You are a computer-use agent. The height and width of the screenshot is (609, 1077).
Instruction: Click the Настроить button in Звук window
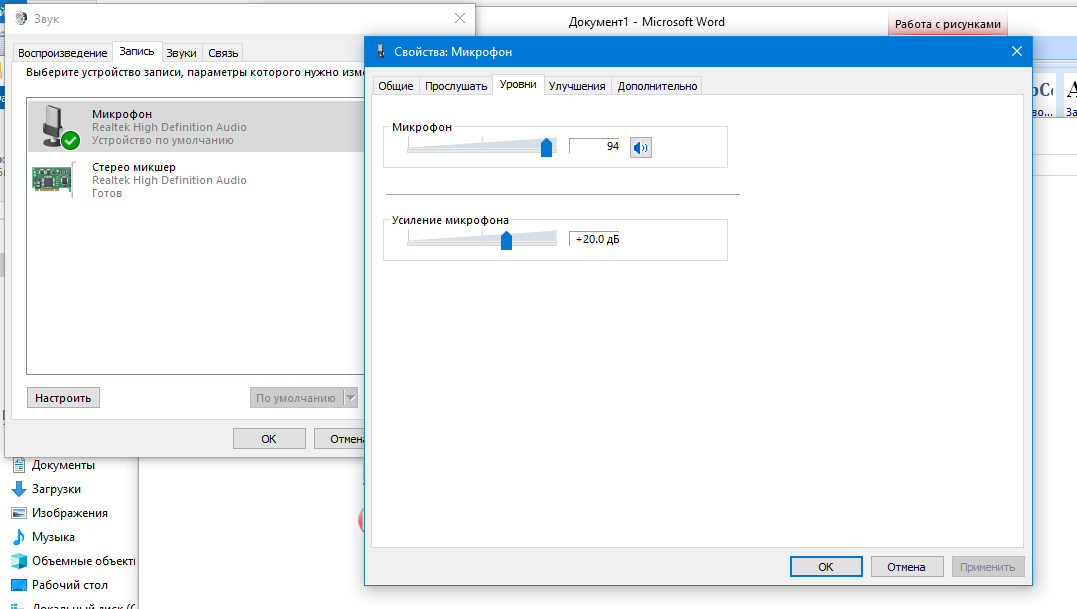tap(63, 398)
